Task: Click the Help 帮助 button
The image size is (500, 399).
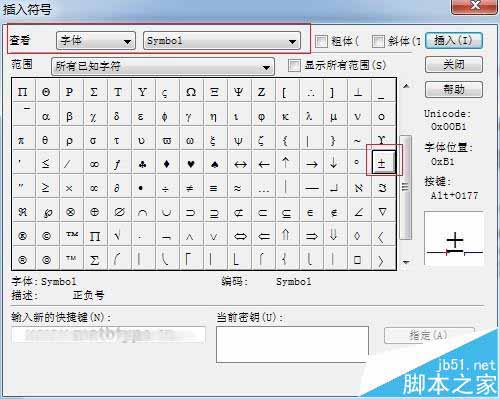Action: (454, 89)
